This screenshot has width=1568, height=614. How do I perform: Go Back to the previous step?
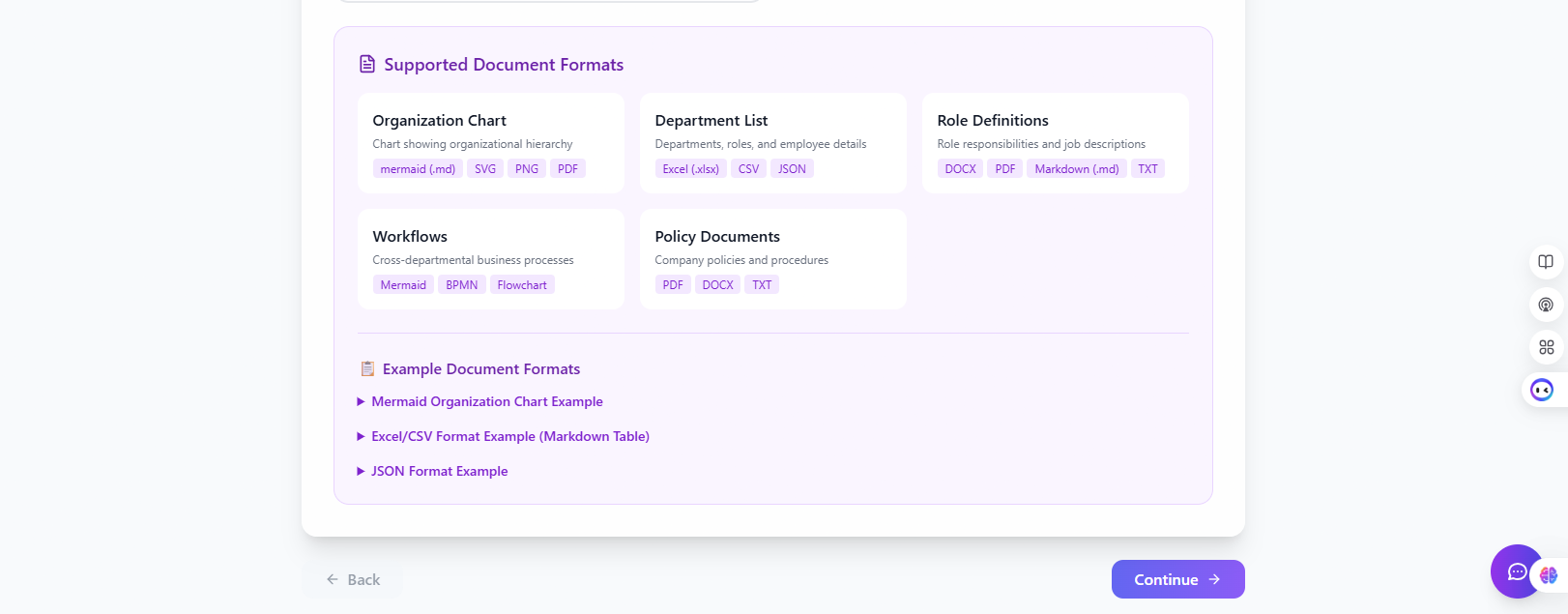coord(353,579)
